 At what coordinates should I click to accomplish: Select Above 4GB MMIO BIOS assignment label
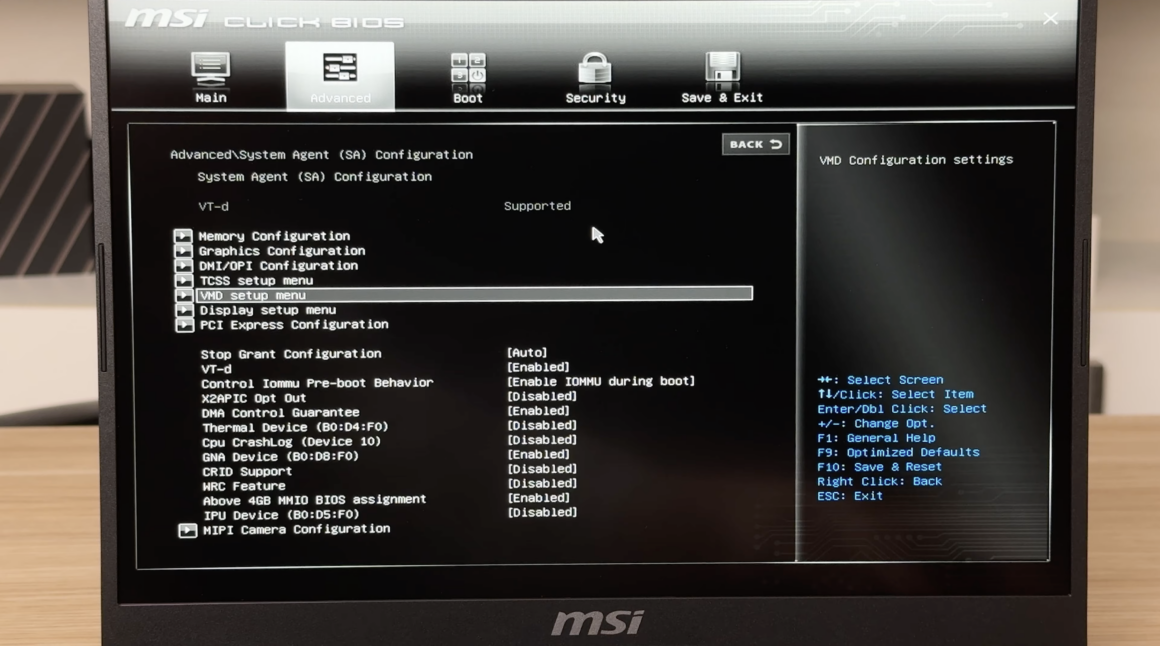click(314, 500)
